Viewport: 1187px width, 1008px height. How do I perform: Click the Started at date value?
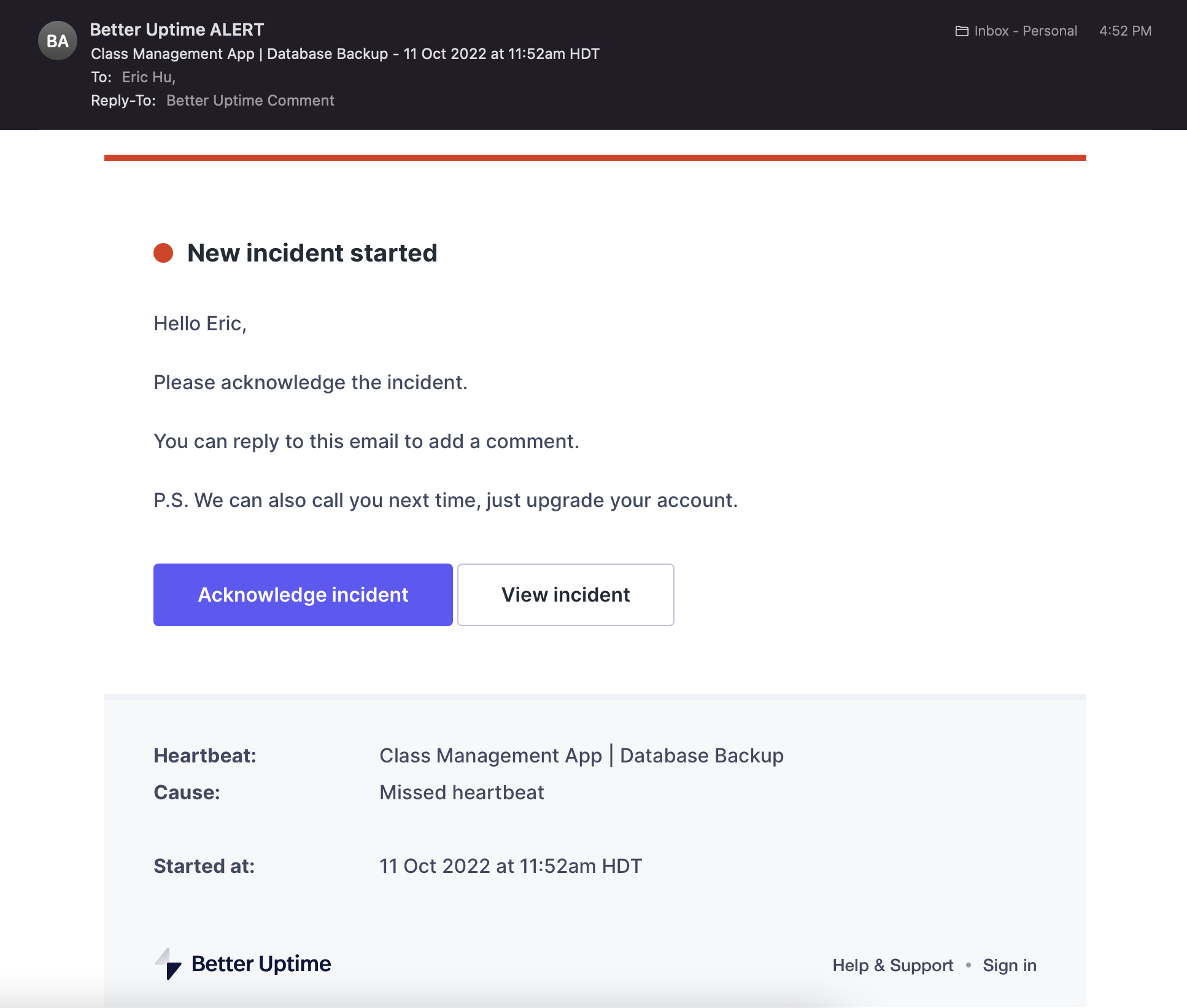510,866
